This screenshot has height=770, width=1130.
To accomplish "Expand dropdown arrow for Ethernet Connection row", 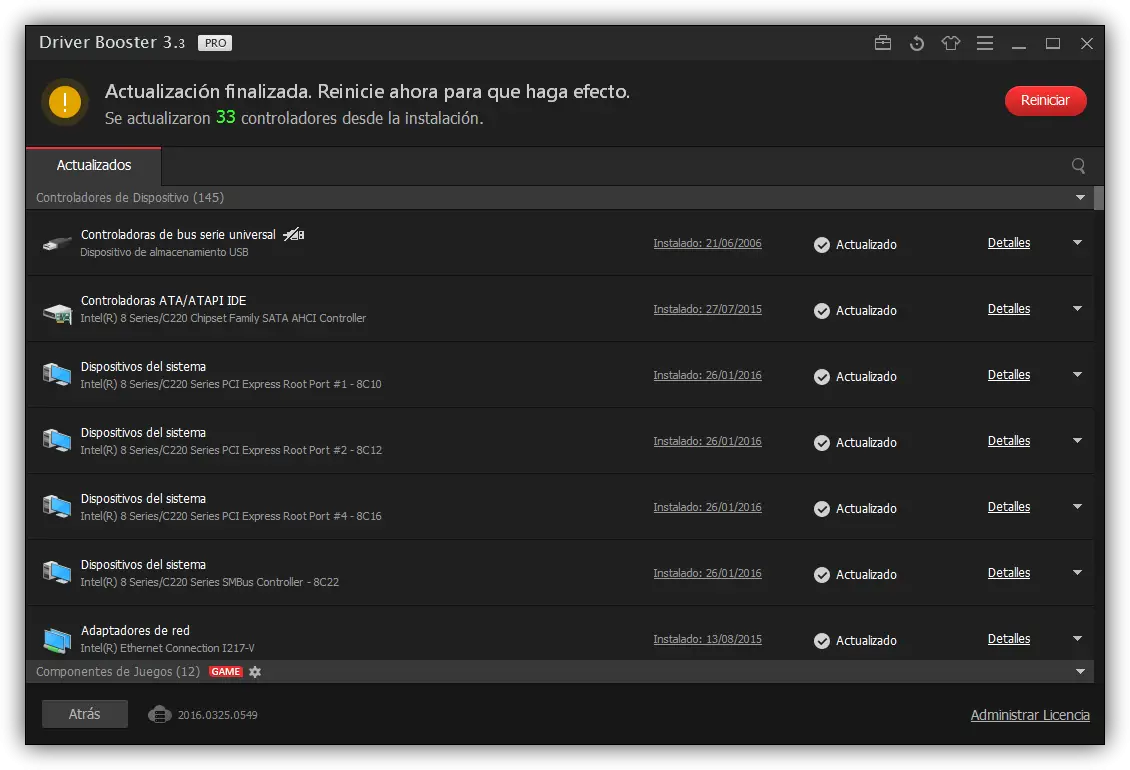I will click(1077, 639).
